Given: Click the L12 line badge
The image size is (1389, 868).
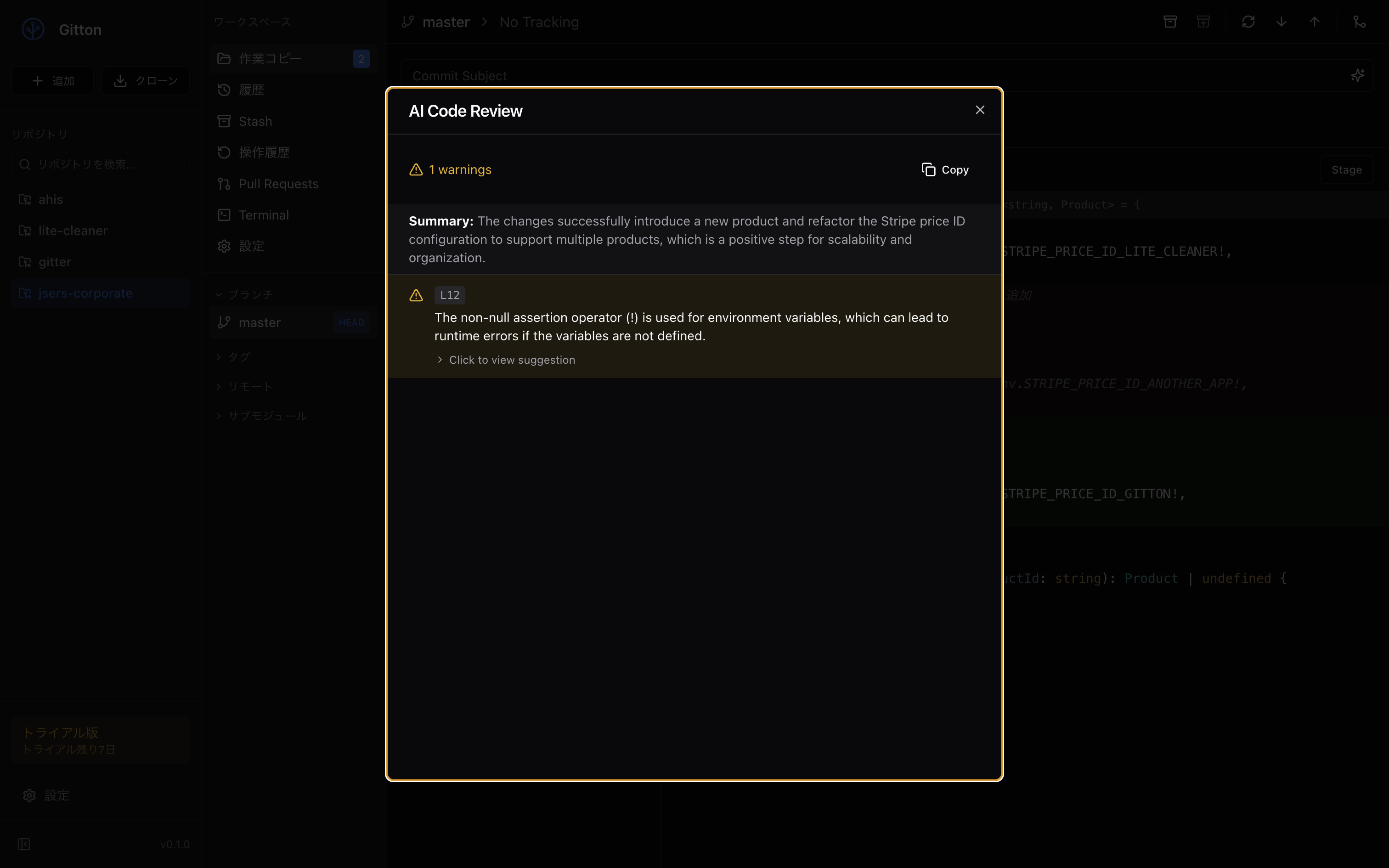Looking at the screenshot, I should [x=449, y=295].
